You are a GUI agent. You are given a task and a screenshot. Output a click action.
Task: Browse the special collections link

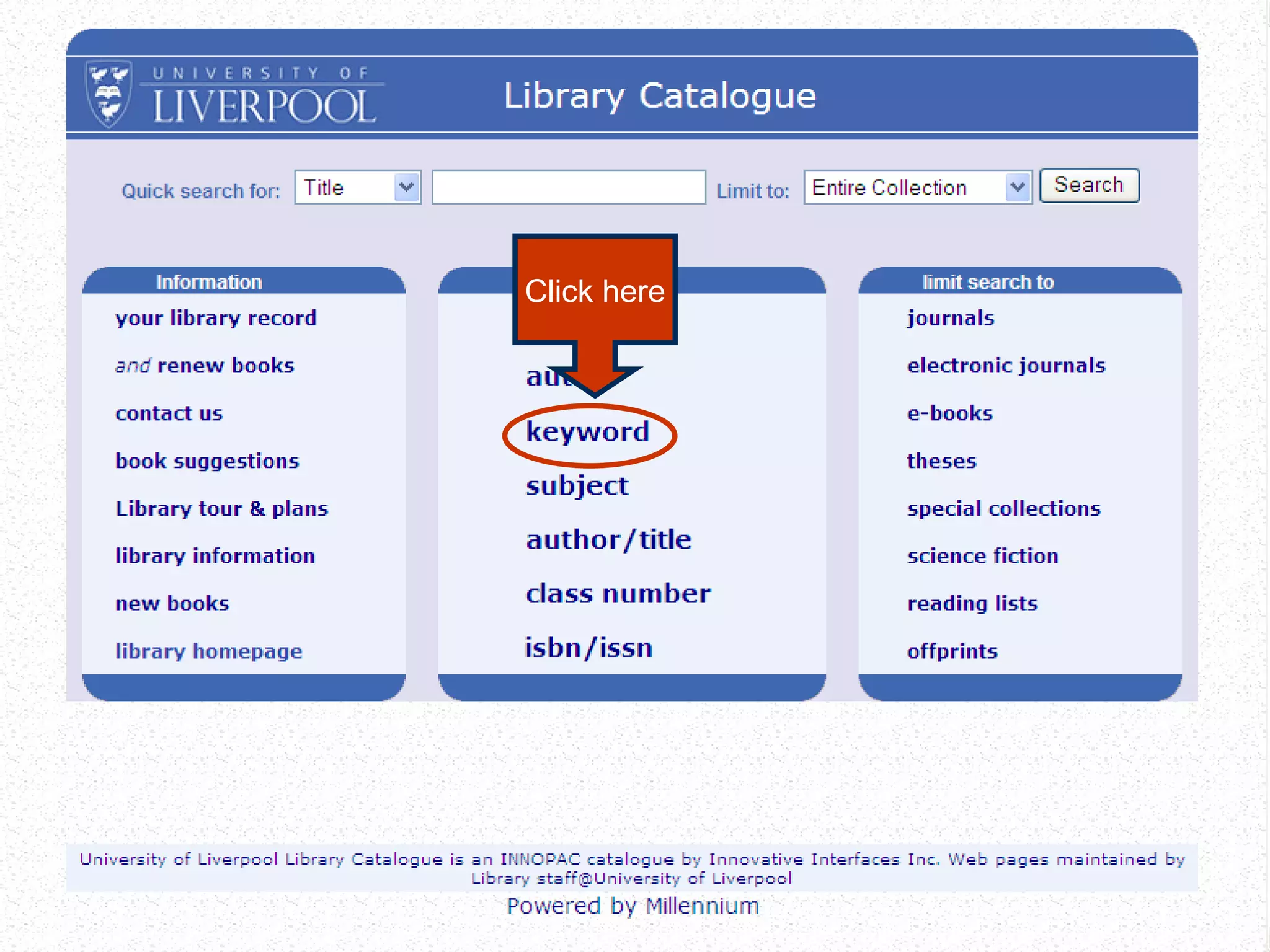[1003, 509]
